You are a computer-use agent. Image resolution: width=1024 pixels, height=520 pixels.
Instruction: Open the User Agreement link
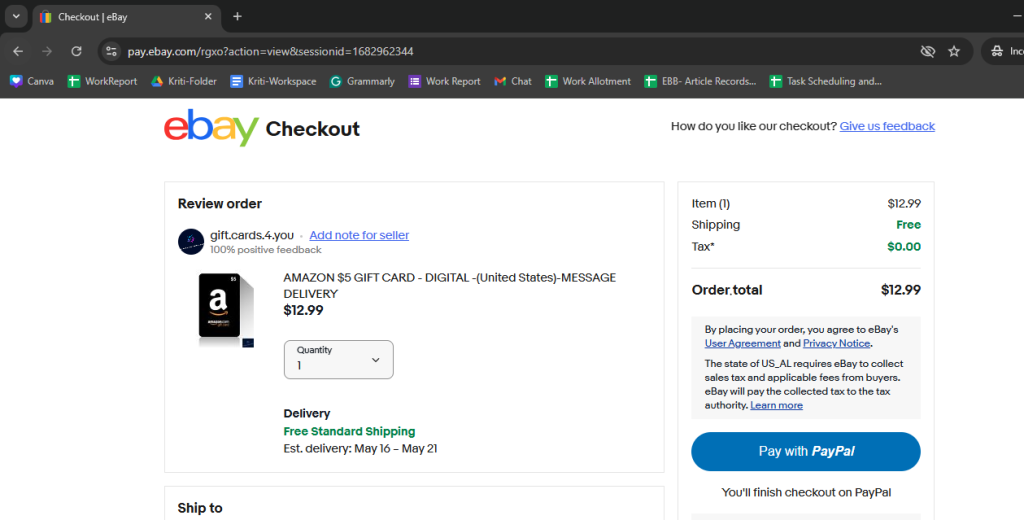[743, 344]
